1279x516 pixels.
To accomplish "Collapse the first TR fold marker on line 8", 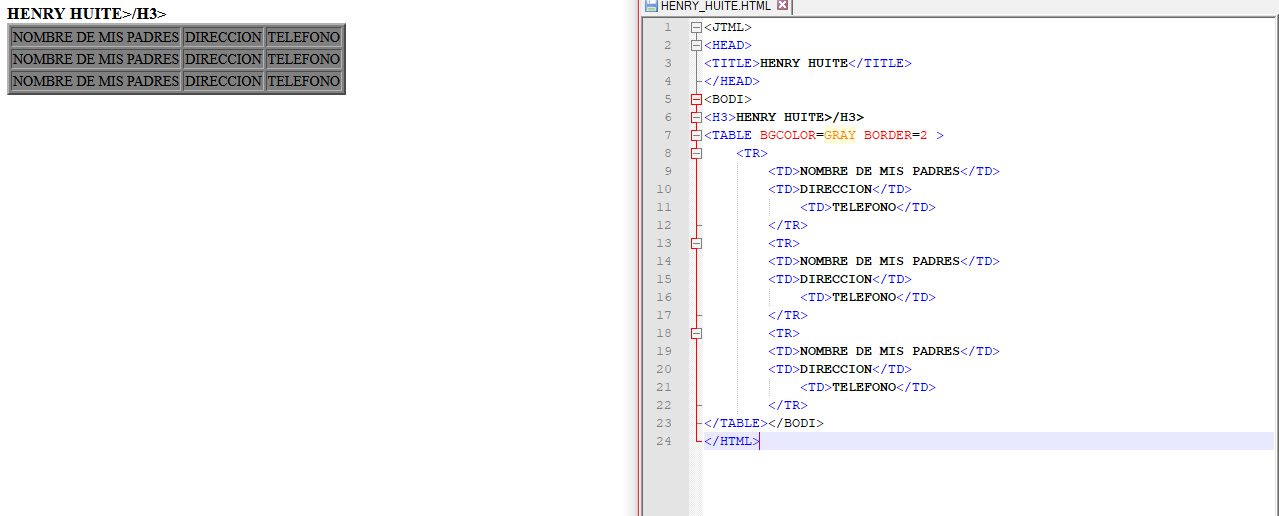I will tap(696, 153).
